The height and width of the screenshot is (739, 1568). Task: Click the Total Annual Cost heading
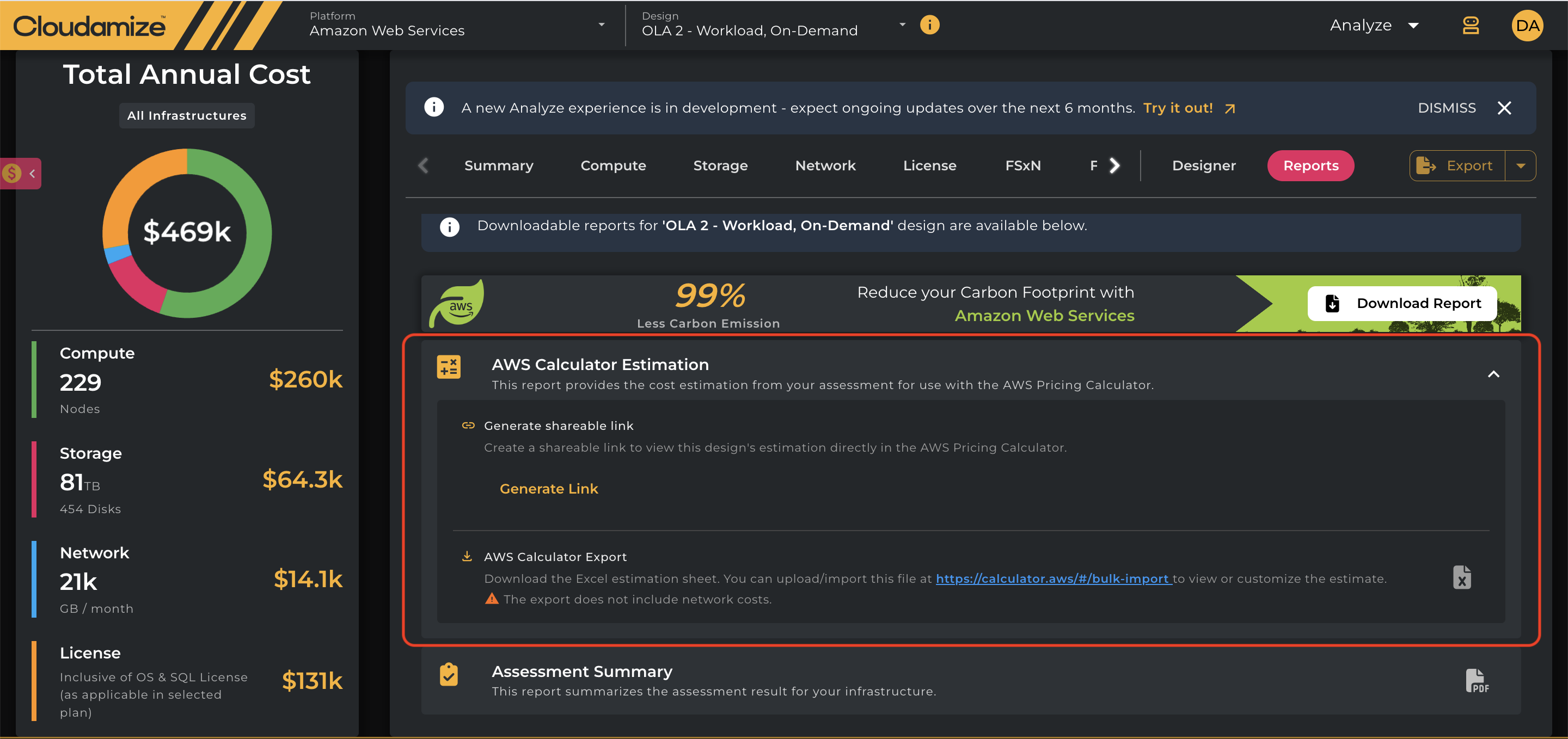[x=187, y=74]
